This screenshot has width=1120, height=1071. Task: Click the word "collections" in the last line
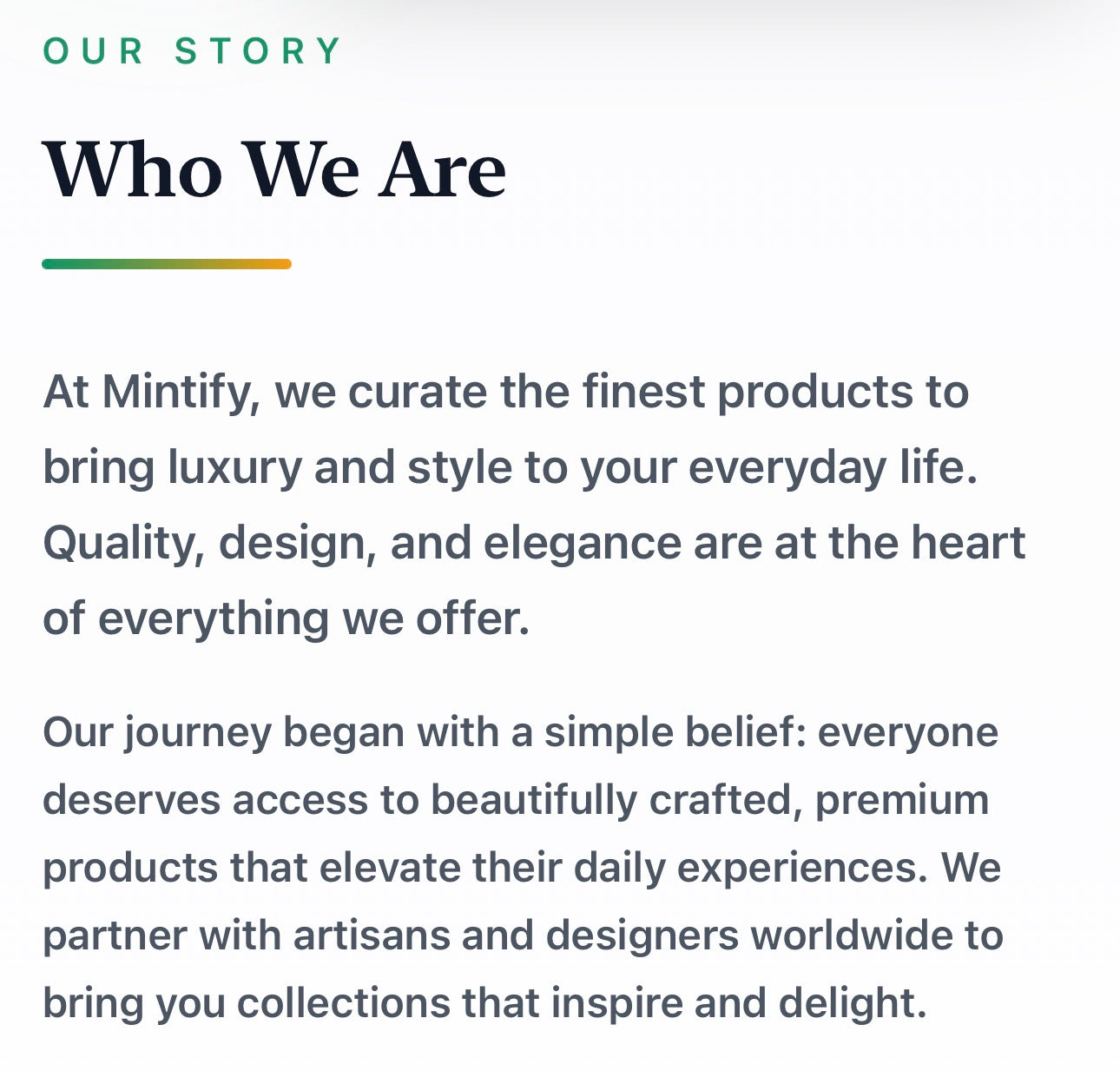pyautogui.click(x=344, y=1003)
